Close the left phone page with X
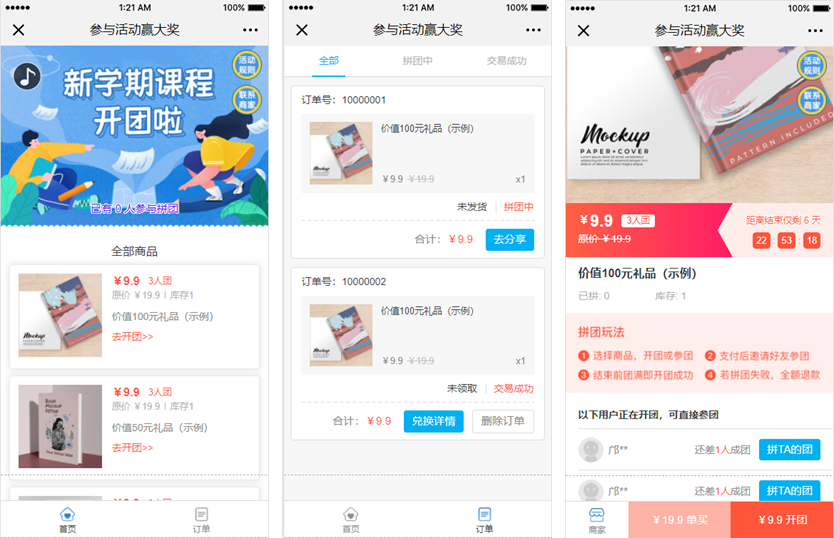834x538 pixels. pyautogui.click(x=19, y=30)
